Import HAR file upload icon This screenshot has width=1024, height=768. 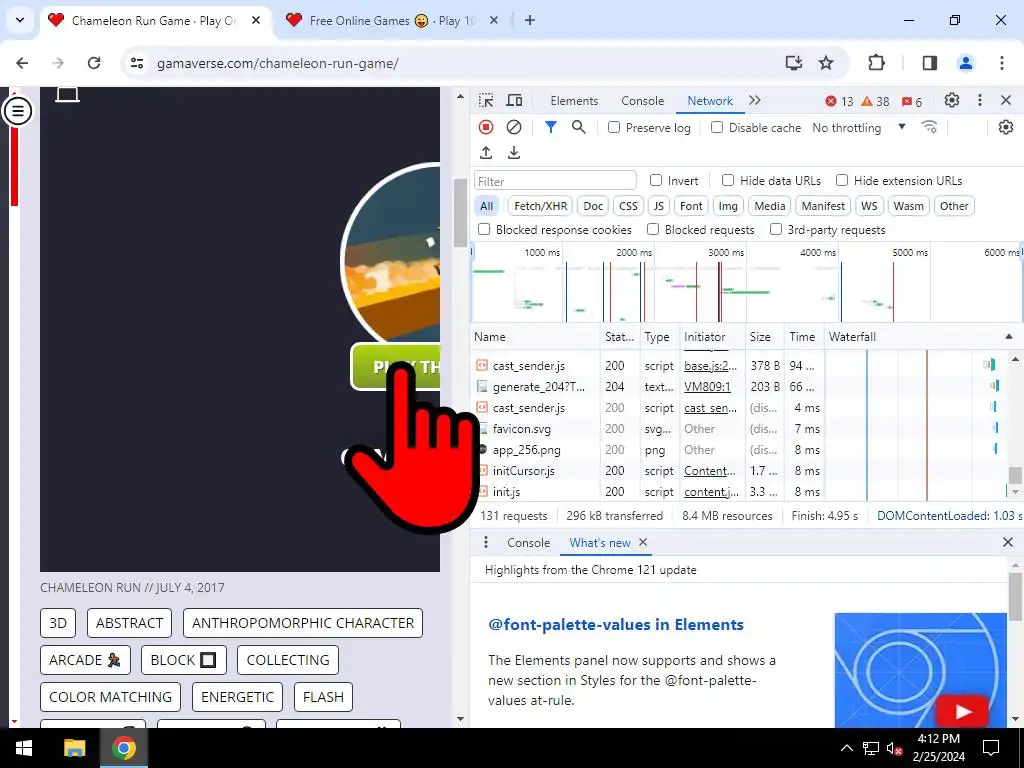(486, 153)
